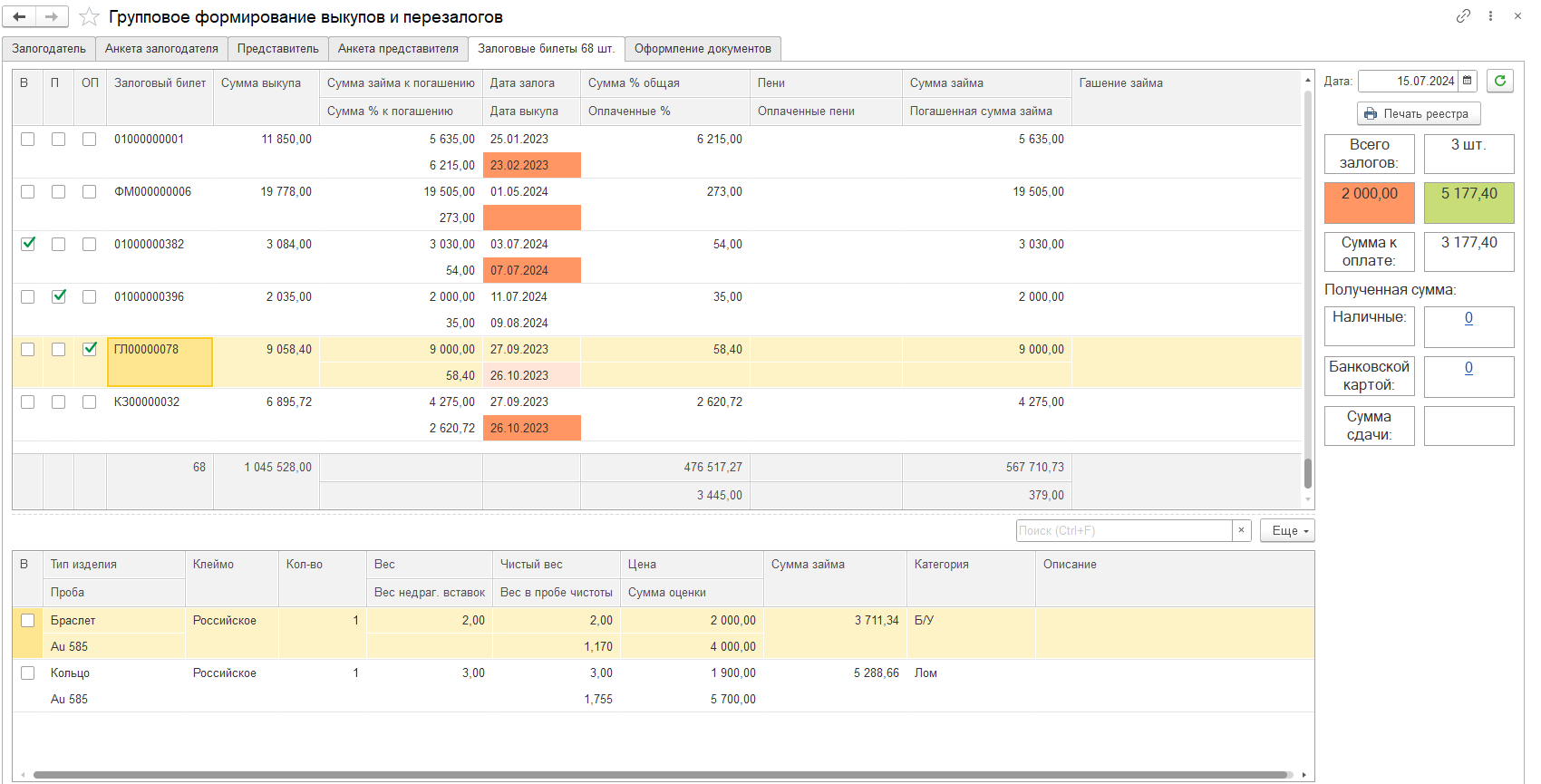Switch to Представитель tab

coord(278,49)
